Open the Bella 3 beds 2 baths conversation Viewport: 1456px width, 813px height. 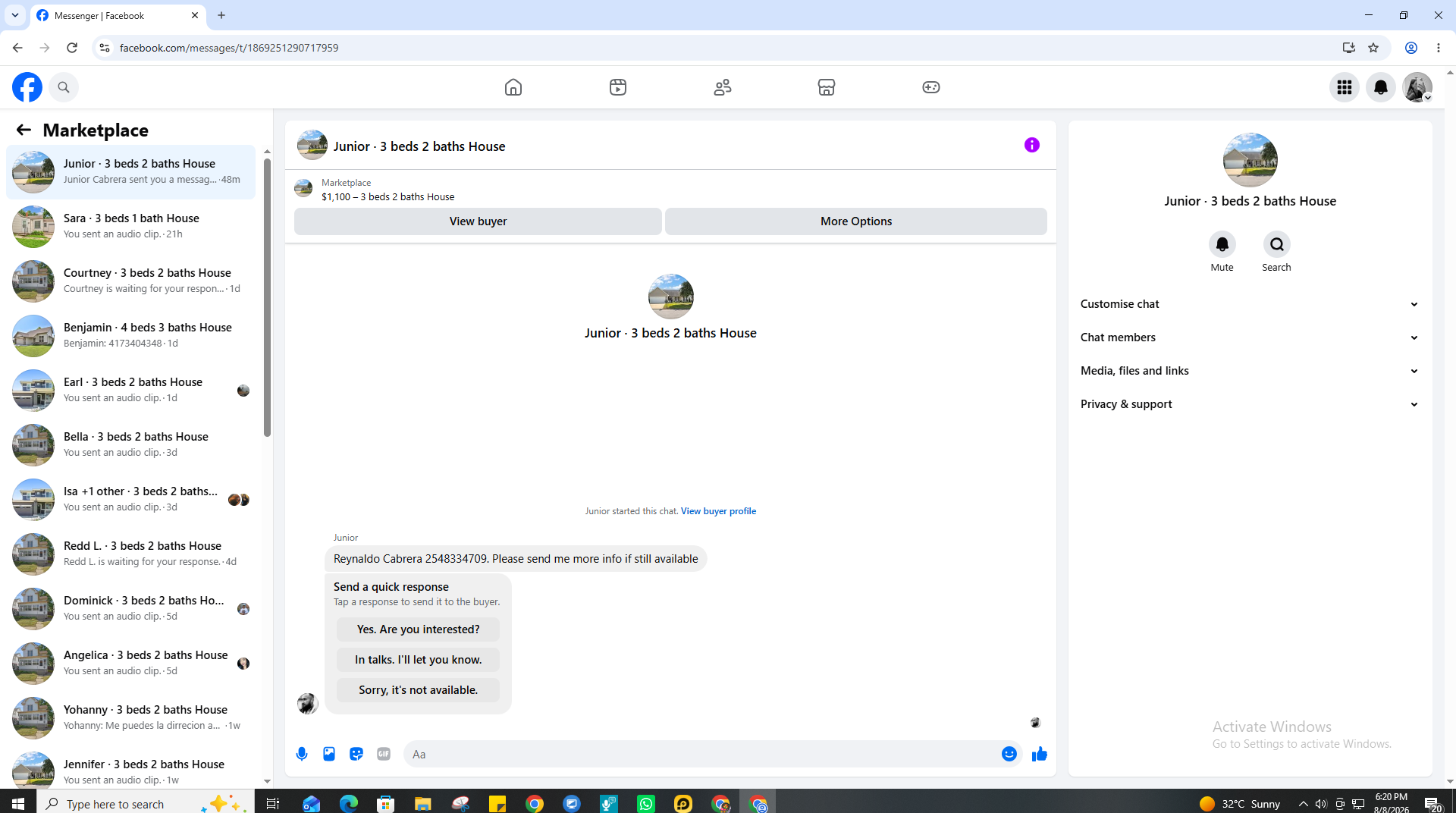coord(130,444)
